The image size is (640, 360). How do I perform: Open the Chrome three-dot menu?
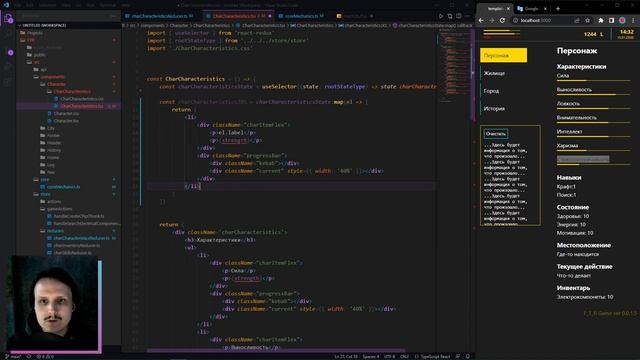click(633, 20)
